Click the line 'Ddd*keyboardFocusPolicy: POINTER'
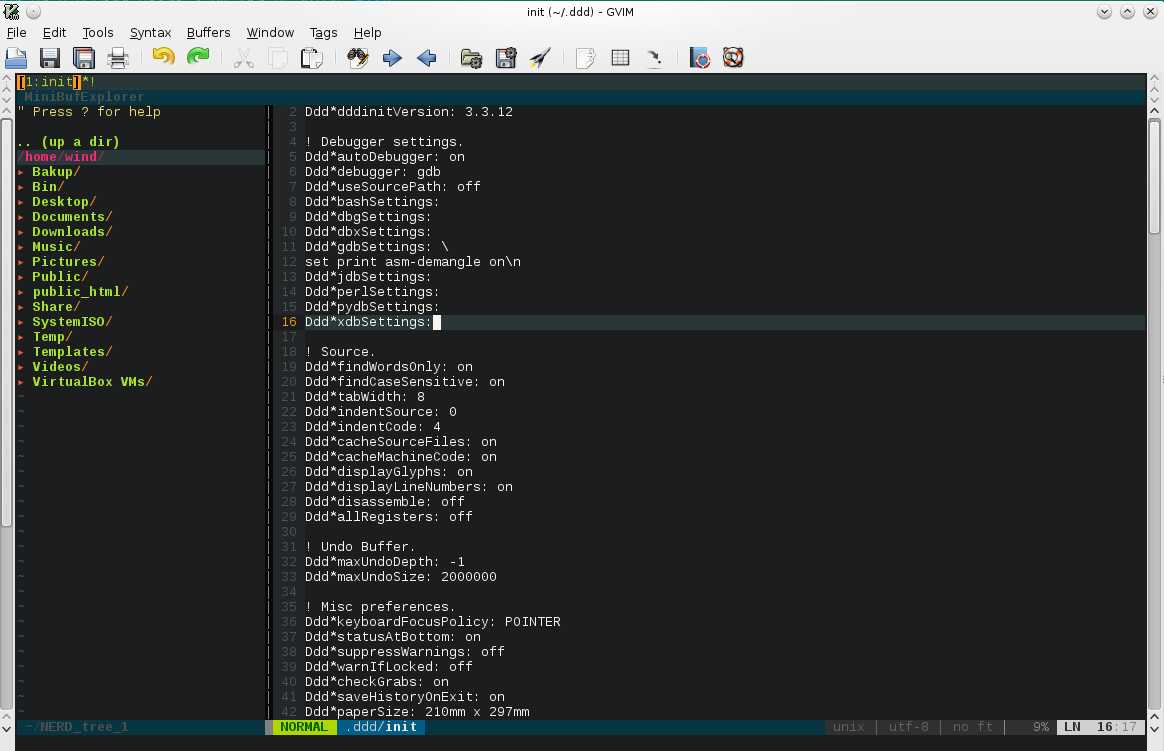This screenshot has width=1164, height=751. [x=433, y=622]
